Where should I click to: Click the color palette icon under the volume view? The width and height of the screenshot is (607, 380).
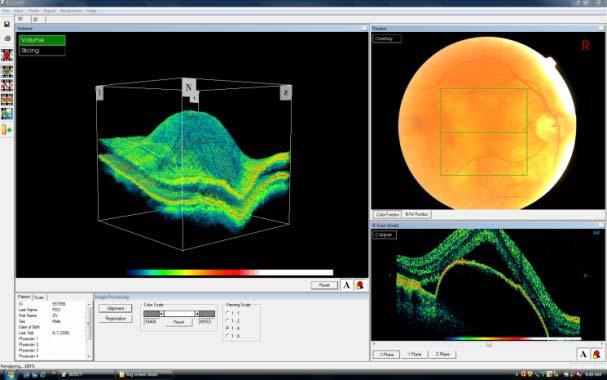pos(360,285)
